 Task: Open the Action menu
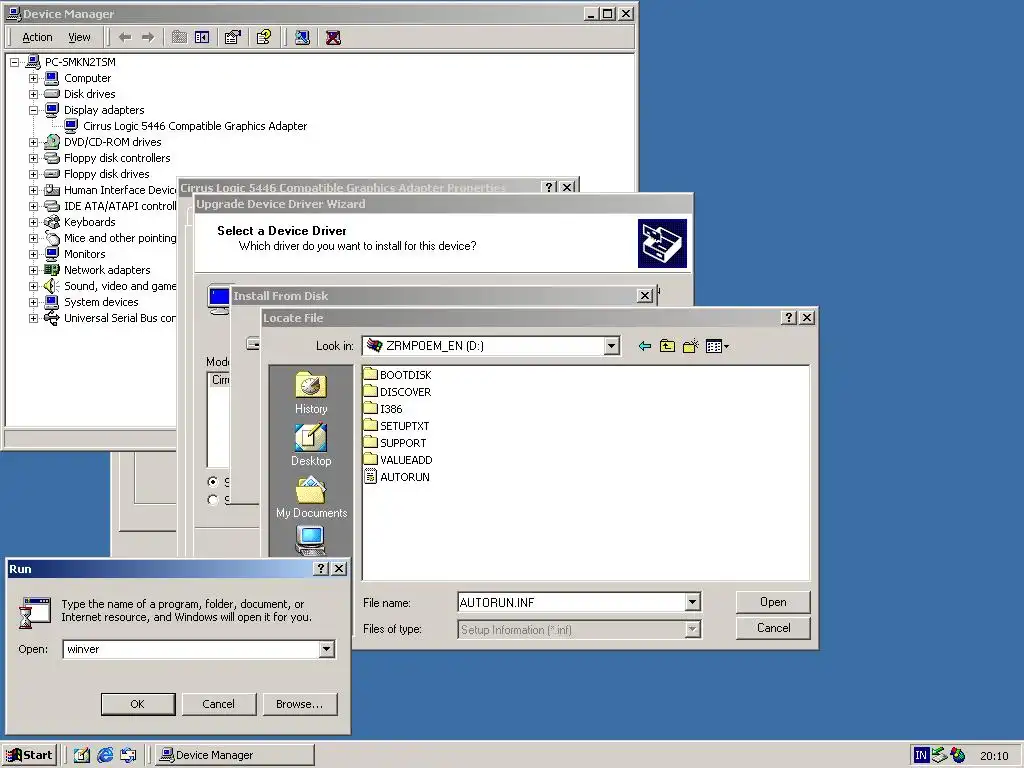pyautogui.click(x=37, y=37)
